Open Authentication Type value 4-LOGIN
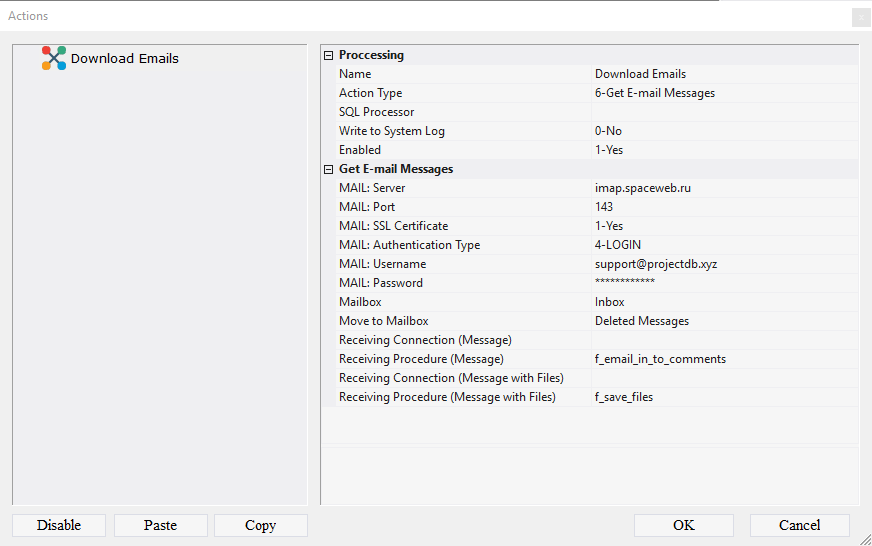Screen dimensions: 872x546 point(724,245)
